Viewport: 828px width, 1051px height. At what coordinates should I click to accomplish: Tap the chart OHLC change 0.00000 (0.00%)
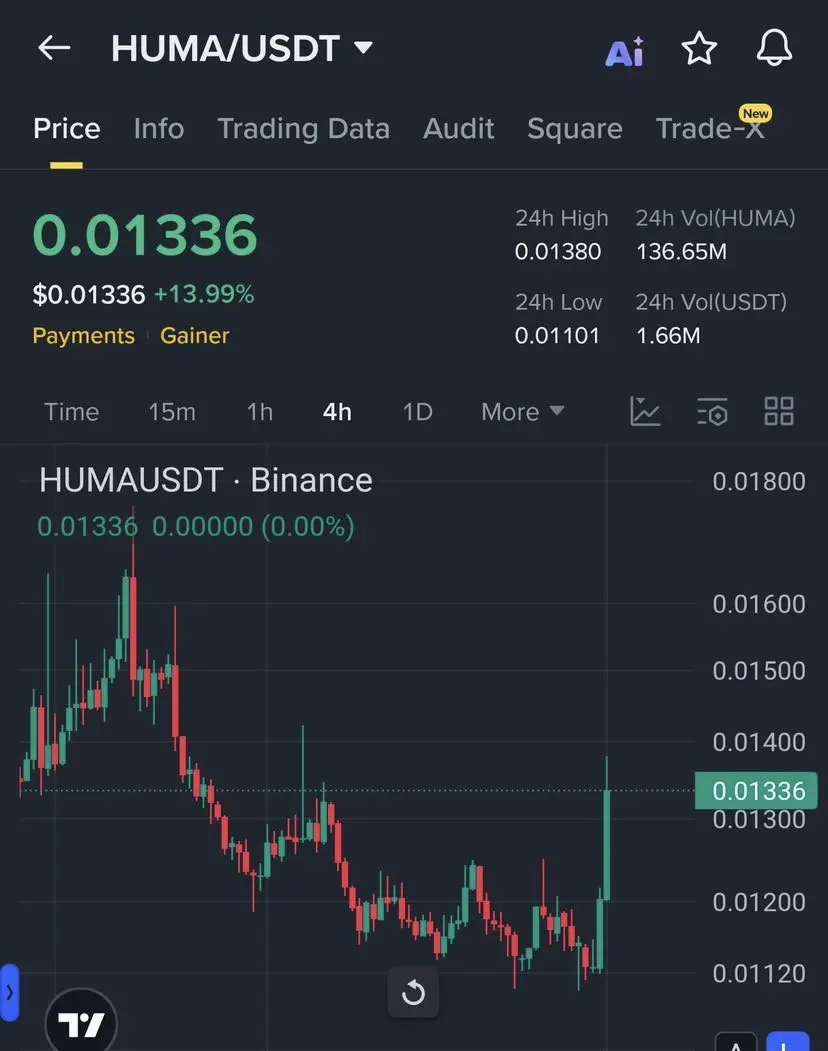pyautogui.click(x=253, y=527)
